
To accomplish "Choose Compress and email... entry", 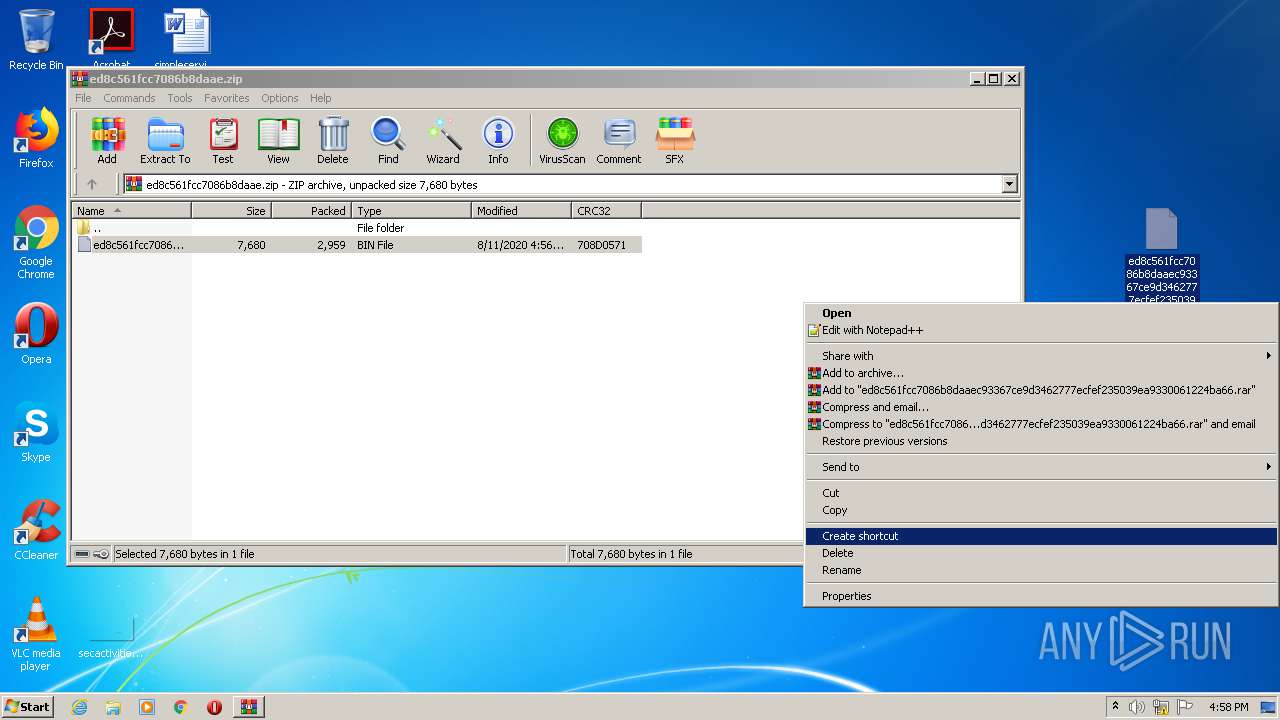I will click(1041, 407).
